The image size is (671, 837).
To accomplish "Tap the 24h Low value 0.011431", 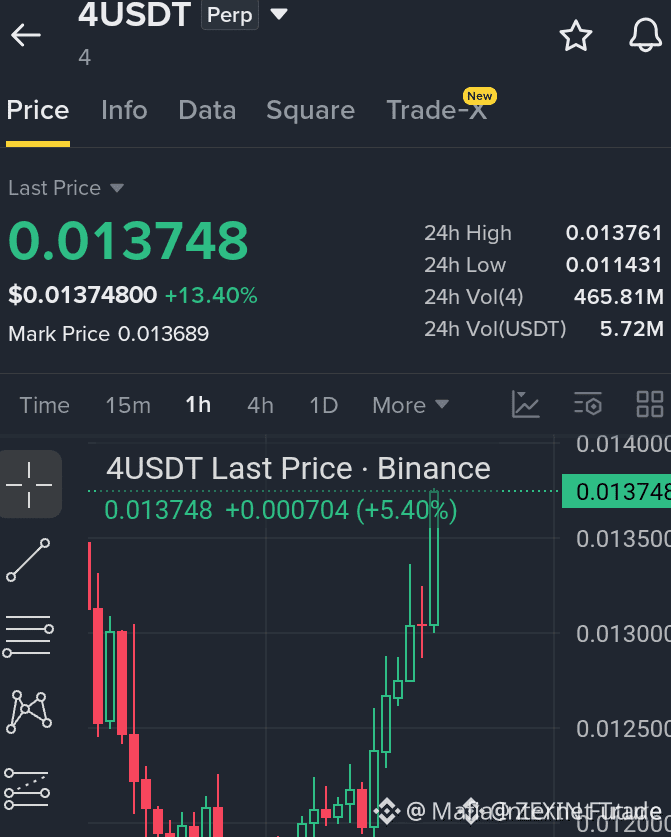I will 614,265.
